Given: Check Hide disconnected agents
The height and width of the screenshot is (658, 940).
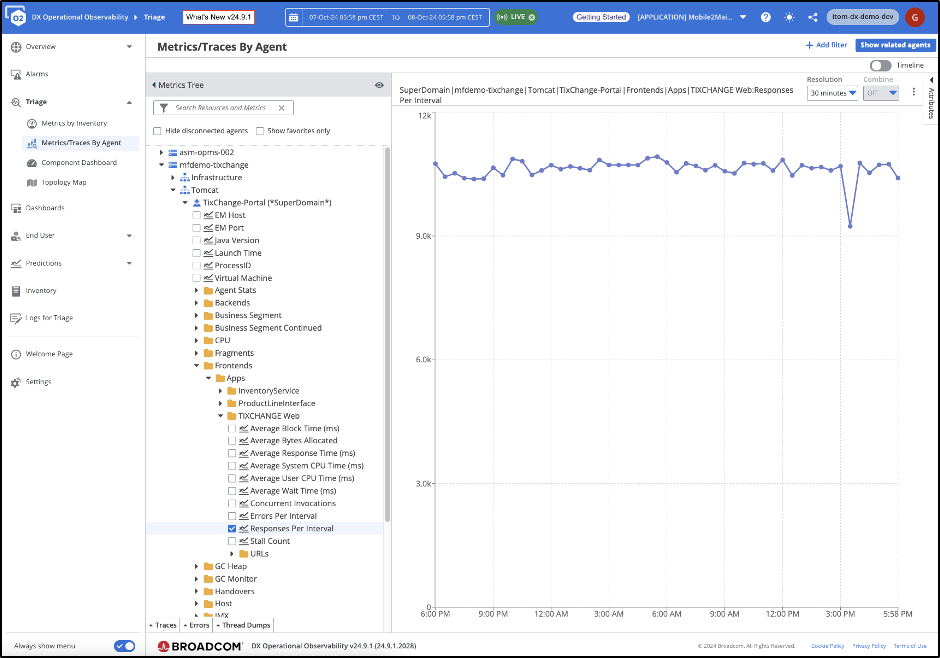Looking at the screenshot, I should tap(157, 131).
